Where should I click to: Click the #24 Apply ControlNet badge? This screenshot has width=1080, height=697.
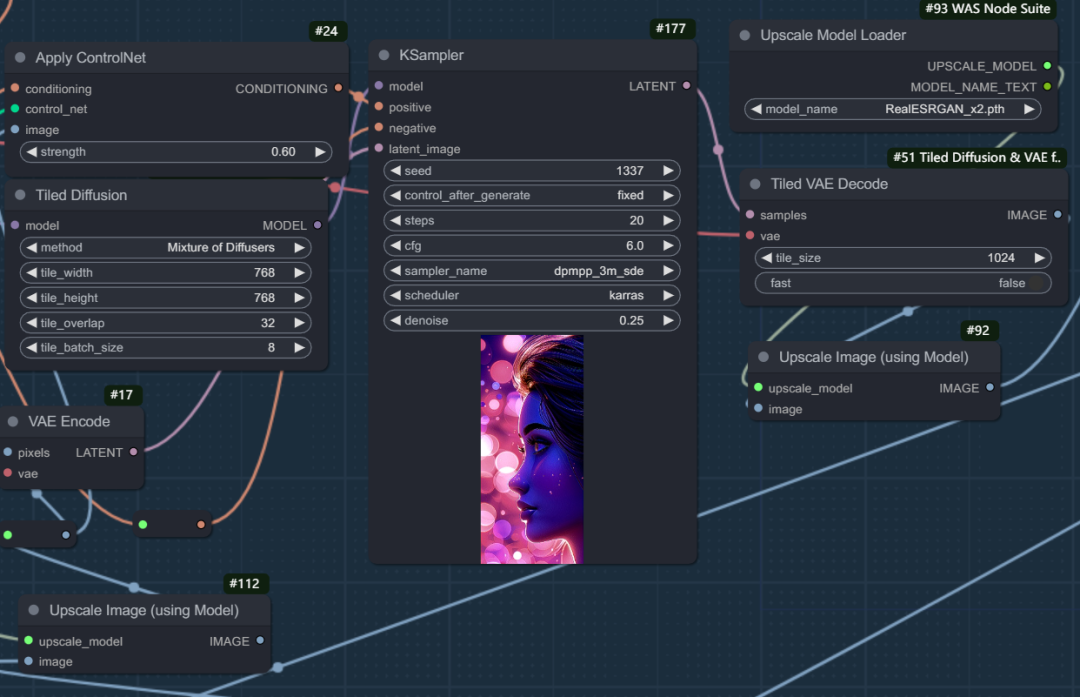[326, 31]
